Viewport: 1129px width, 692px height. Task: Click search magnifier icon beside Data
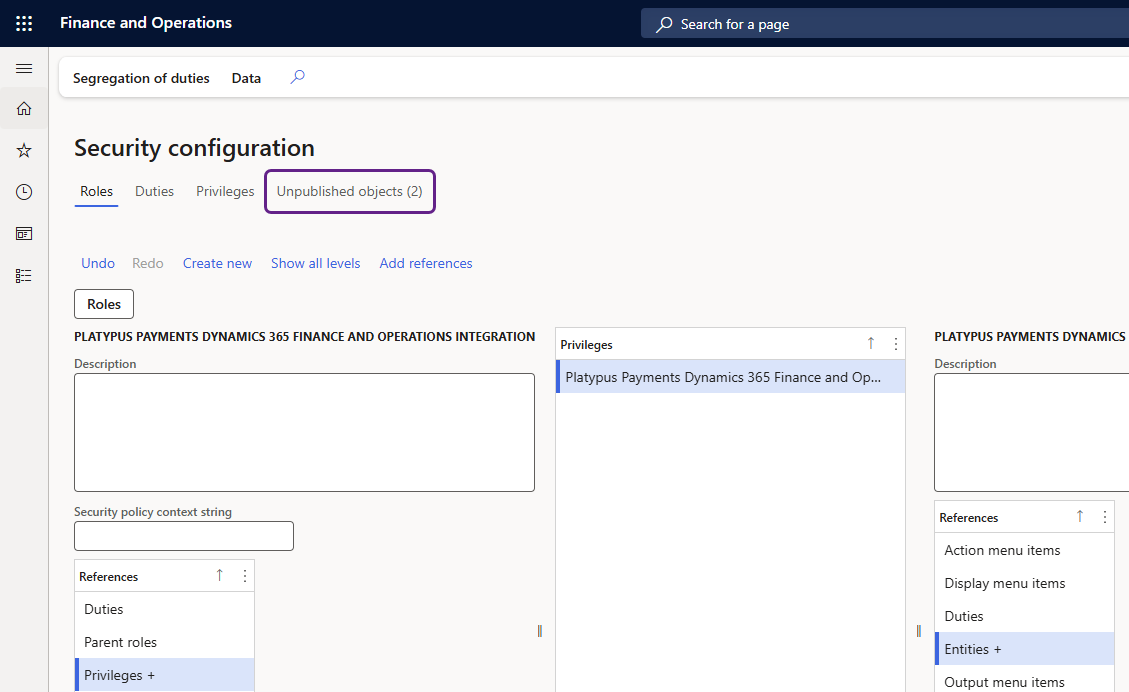pos(297,77)
